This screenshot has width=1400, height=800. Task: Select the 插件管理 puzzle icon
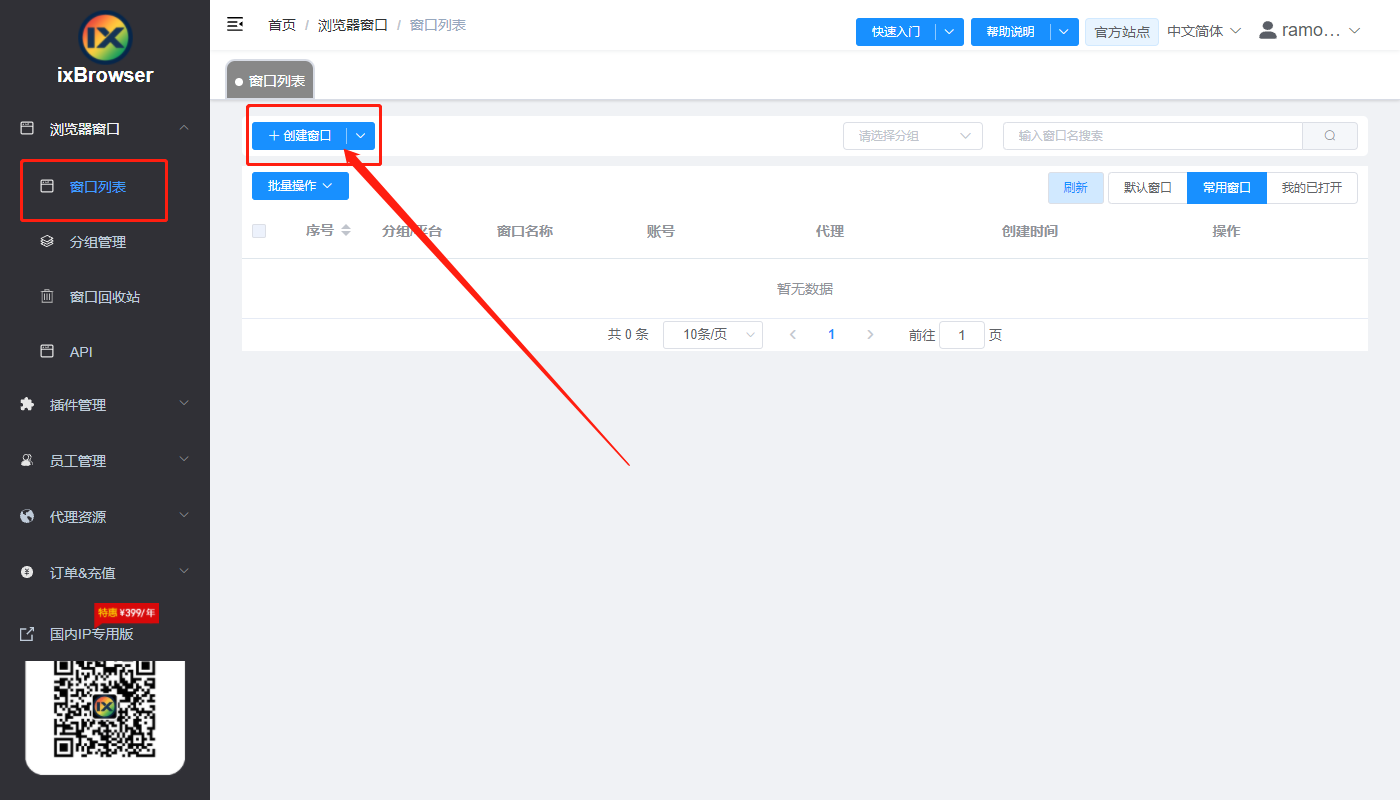(25, 404)
